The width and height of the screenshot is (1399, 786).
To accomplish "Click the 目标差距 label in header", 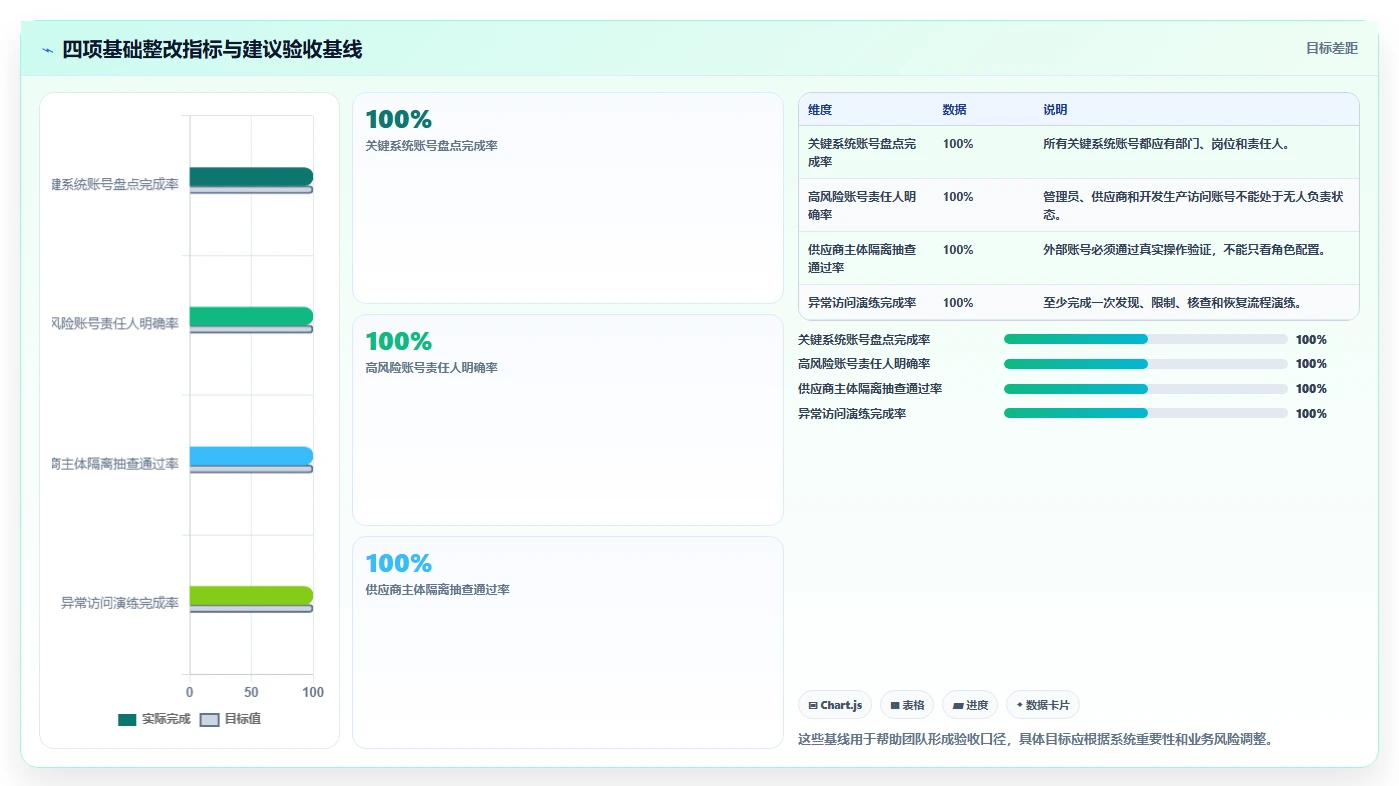I will [1332, 48].
